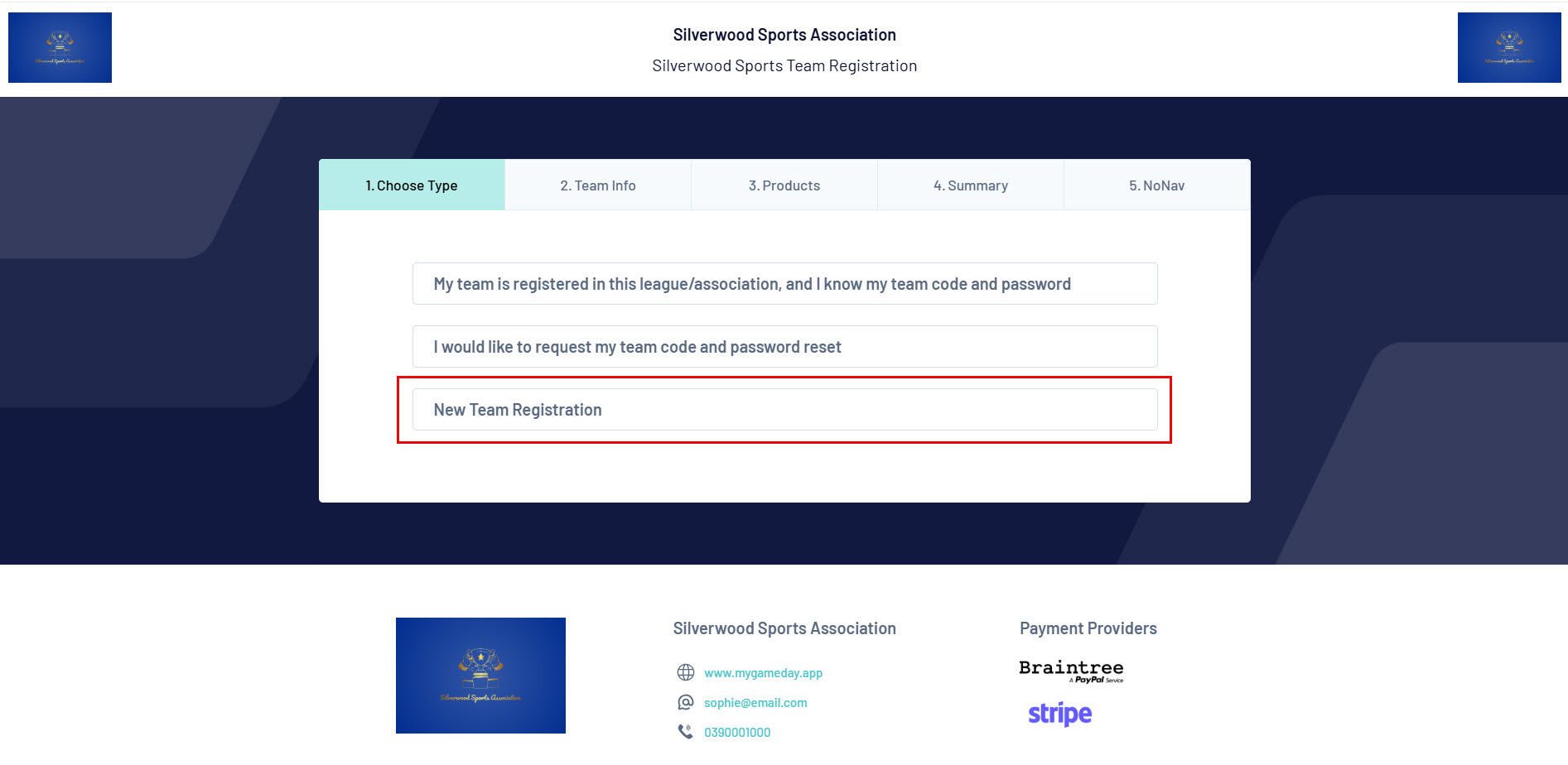1568x765 pixels.
Task: Go to the 4. Summary tab
Action: point(971,185)
